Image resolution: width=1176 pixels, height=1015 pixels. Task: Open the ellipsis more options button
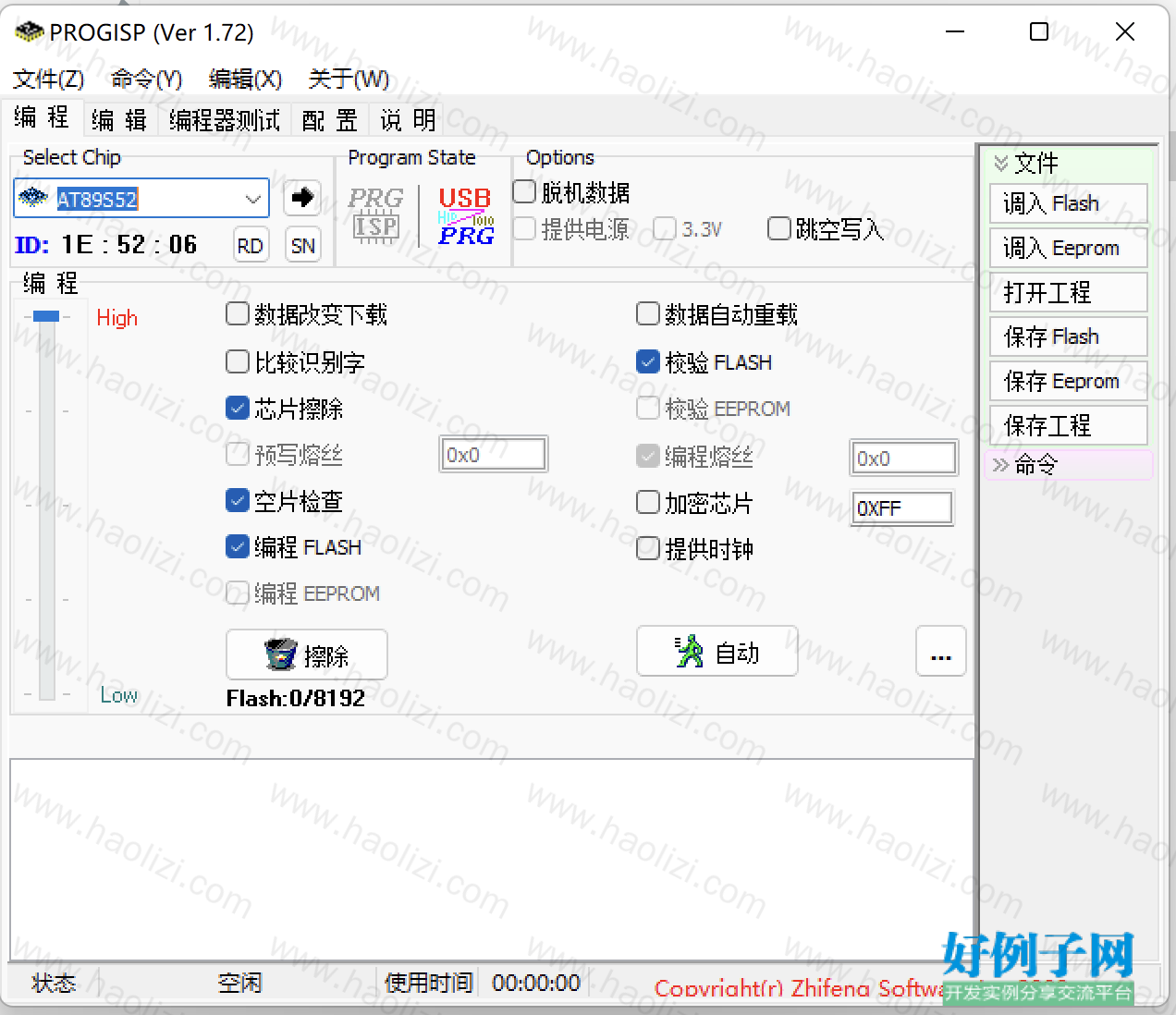[x=941, y=652]
